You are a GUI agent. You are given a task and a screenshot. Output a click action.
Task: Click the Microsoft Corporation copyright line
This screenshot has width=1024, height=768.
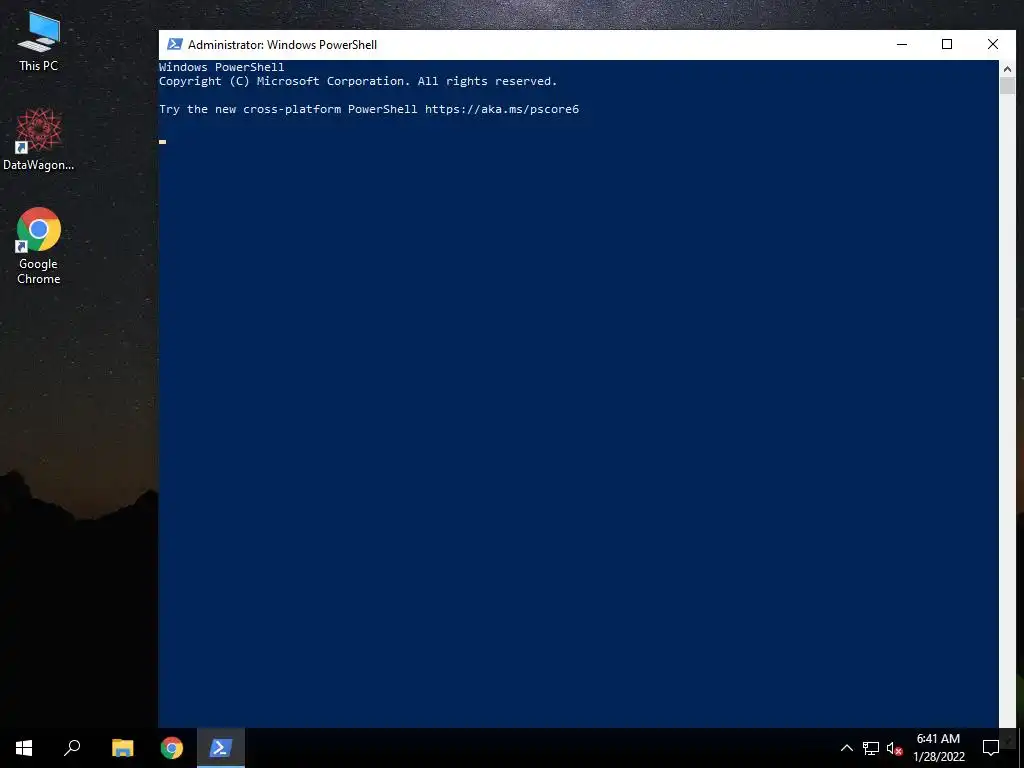[x=358, y=81]
